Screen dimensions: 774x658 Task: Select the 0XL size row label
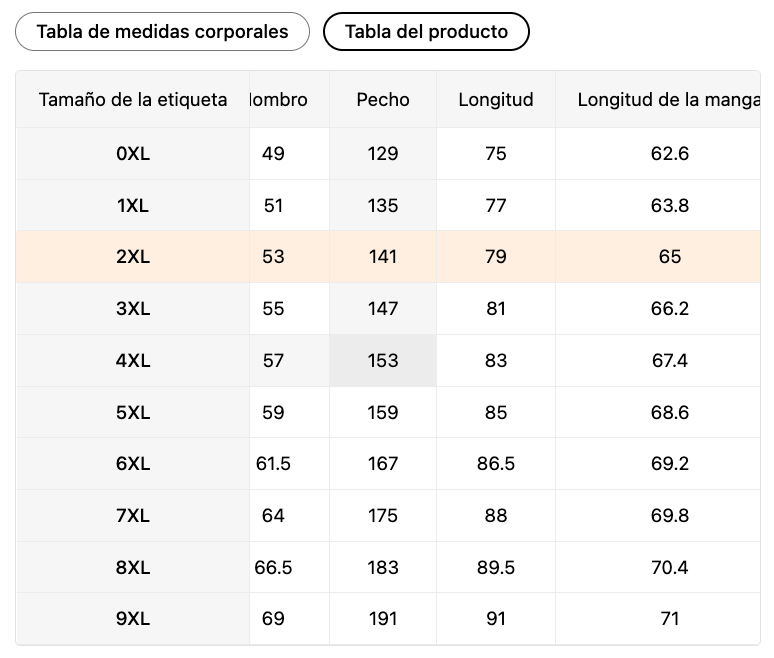point(133,154)
